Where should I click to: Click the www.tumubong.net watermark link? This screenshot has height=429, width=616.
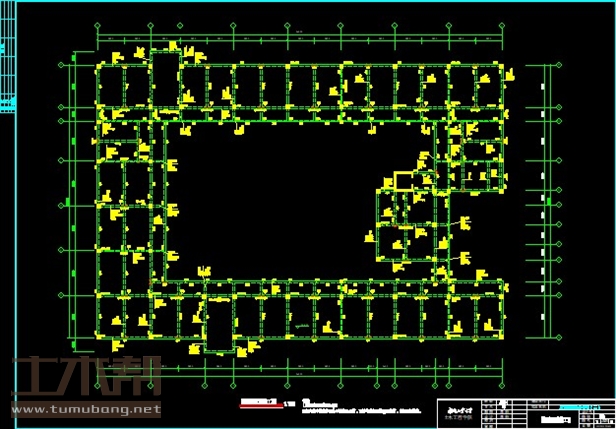point(85,409)
